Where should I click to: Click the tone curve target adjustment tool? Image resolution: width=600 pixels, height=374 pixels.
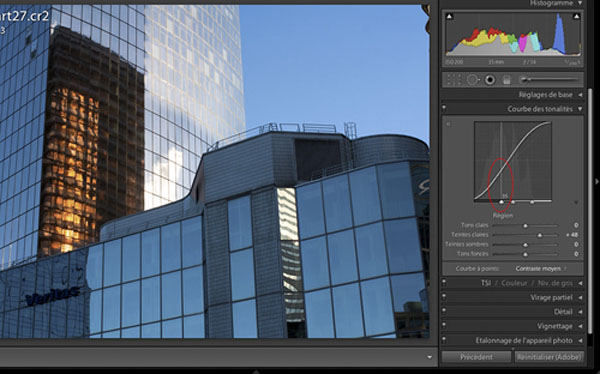448,124
